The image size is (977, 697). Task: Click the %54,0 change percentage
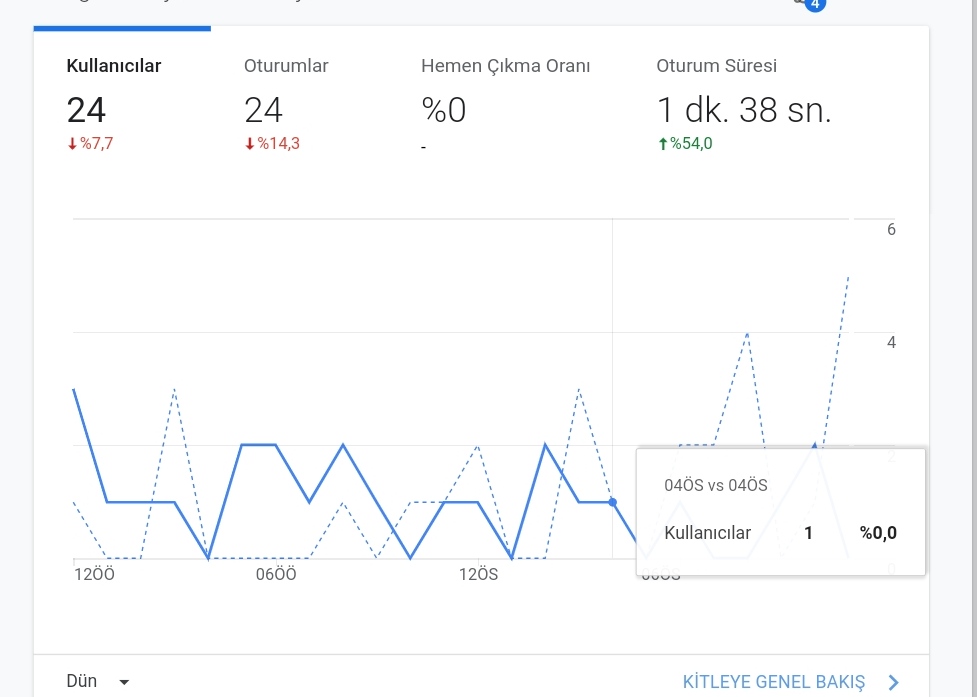(x=691, y=144)
